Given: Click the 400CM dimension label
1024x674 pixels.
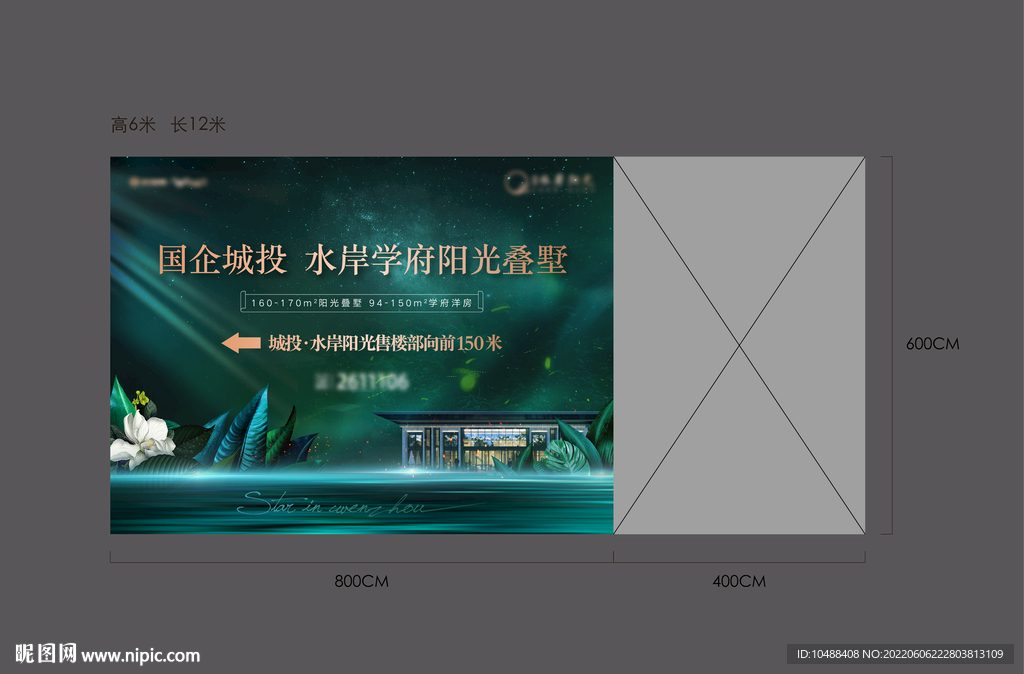Looking at the screenshot, I should point(738,581).
